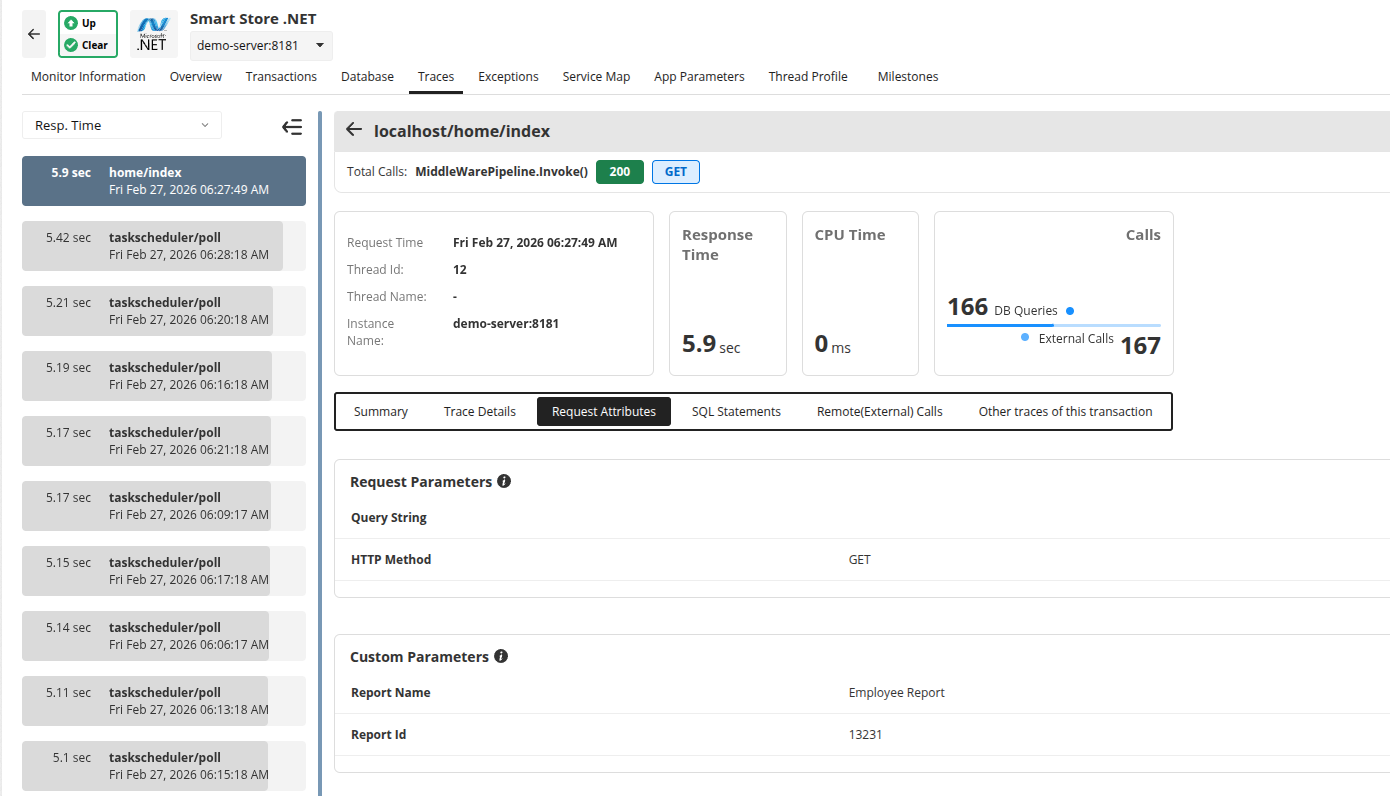Select the 5.15 sec taskscheduler/poll trace

tap(164, 571)
